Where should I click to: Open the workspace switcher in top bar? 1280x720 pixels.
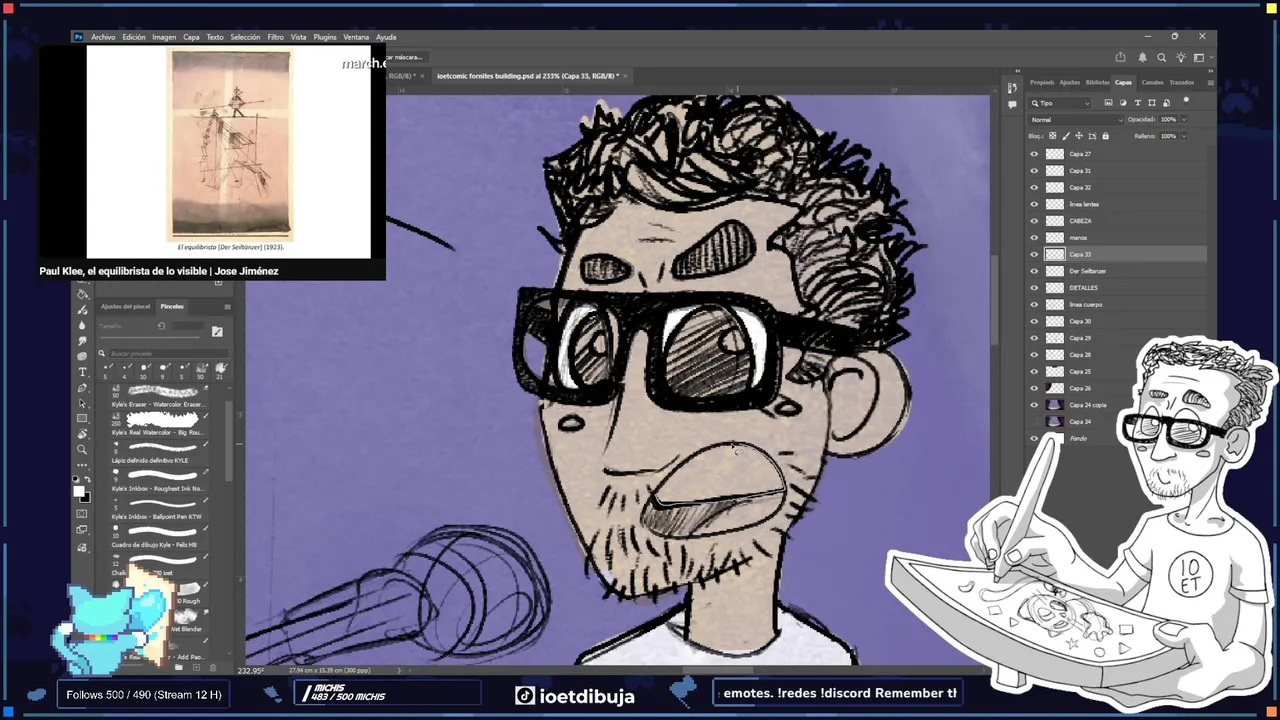1199,57
